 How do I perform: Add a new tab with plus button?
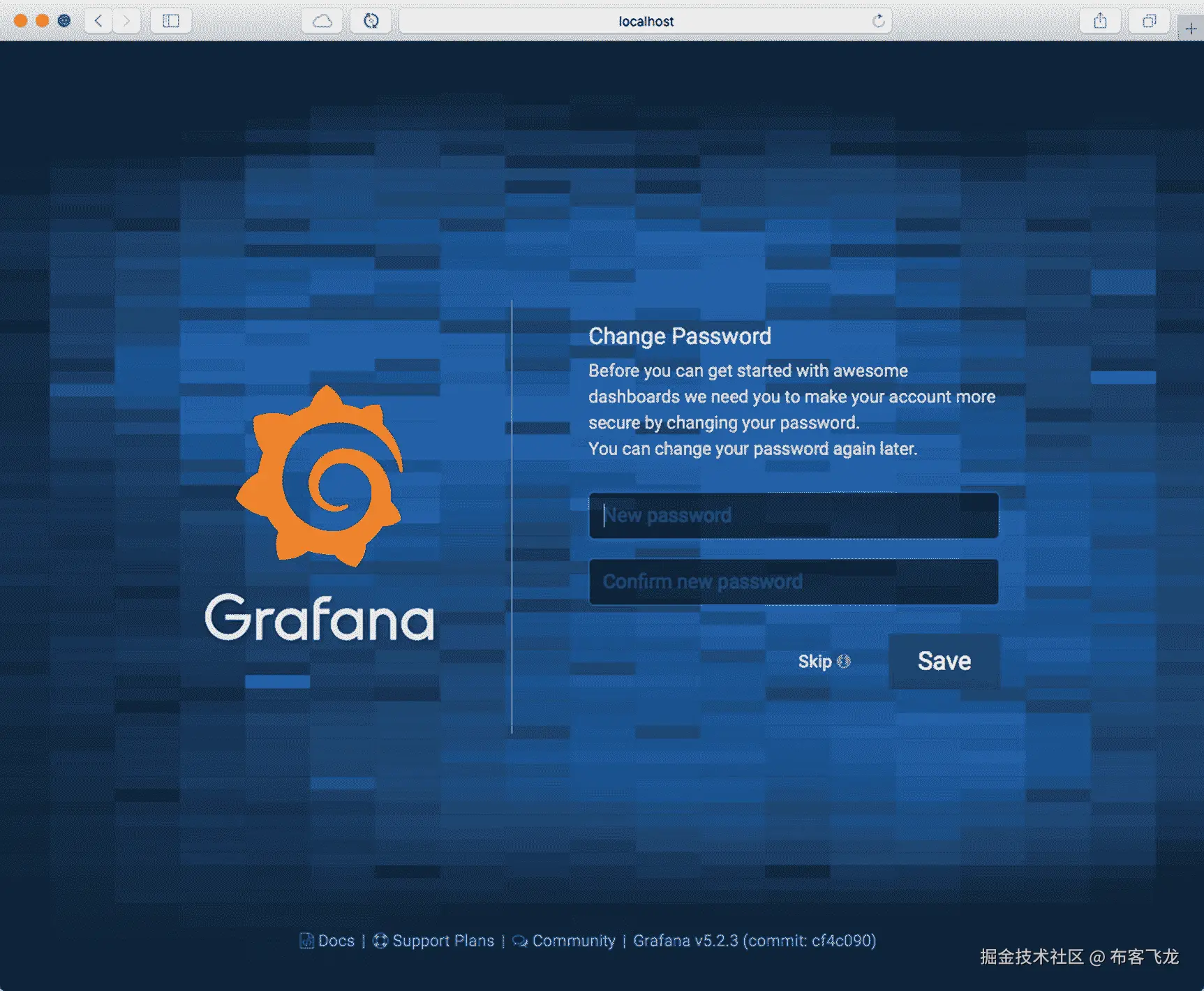1191,29
